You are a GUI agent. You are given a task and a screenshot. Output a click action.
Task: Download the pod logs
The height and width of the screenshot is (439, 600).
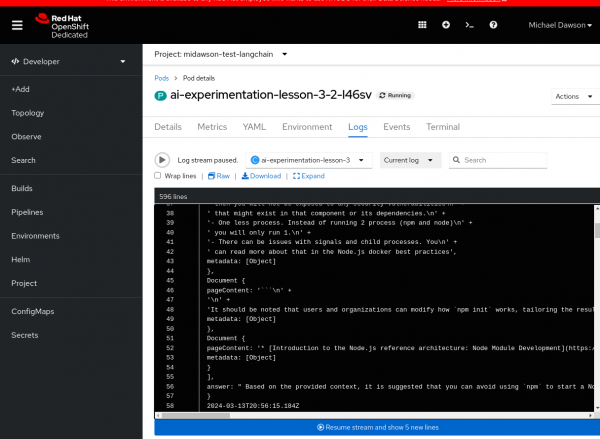point(261,176)
